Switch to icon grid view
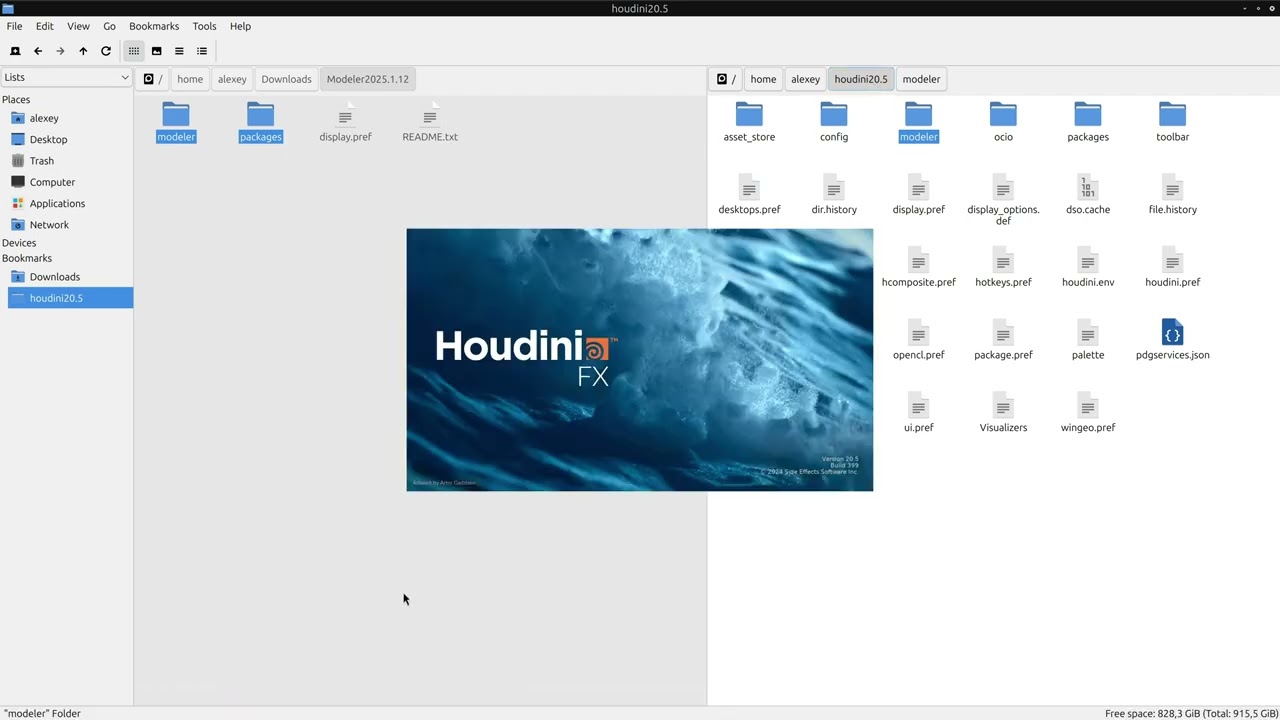The height and width of the screenshot is (720, 1280). tap(134, 51)
